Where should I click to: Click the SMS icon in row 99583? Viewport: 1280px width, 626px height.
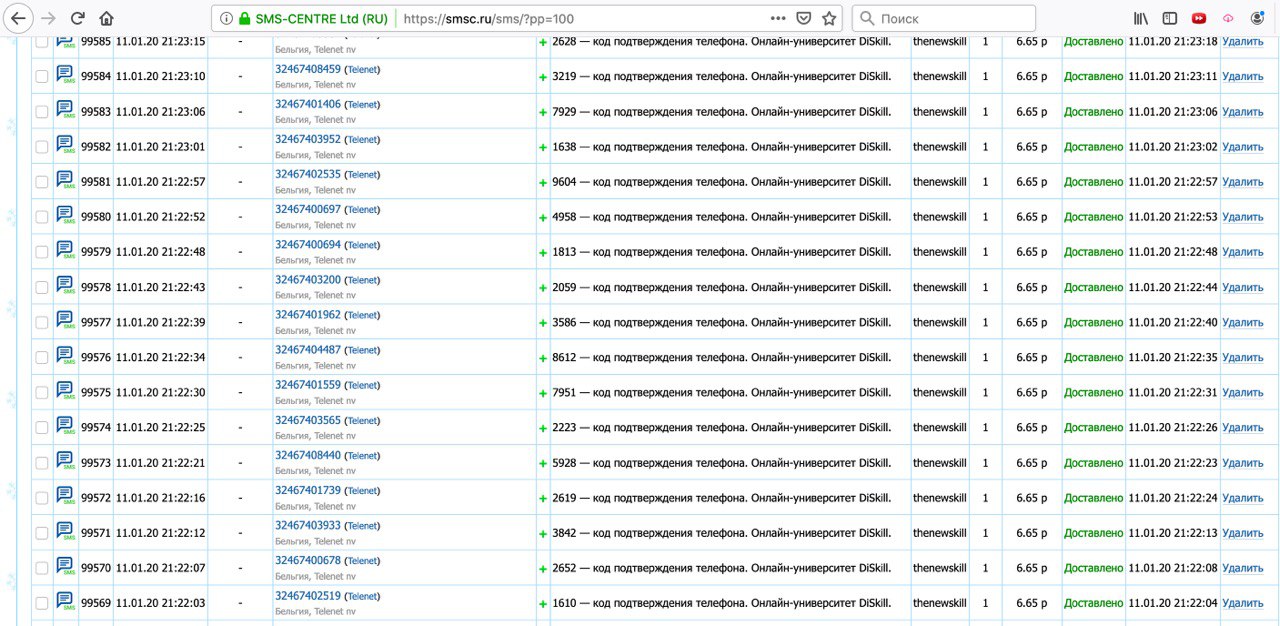click(65, 110)
